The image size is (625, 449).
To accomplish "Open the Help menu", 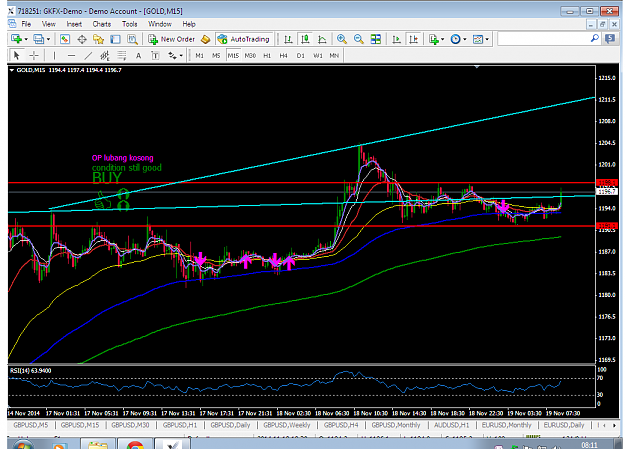I will click(x=189, y=24).
